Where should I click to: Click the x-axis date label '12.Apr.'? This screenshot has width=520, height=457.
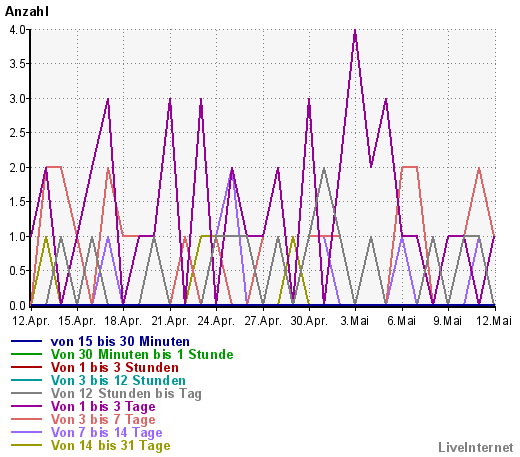[31, 321]
